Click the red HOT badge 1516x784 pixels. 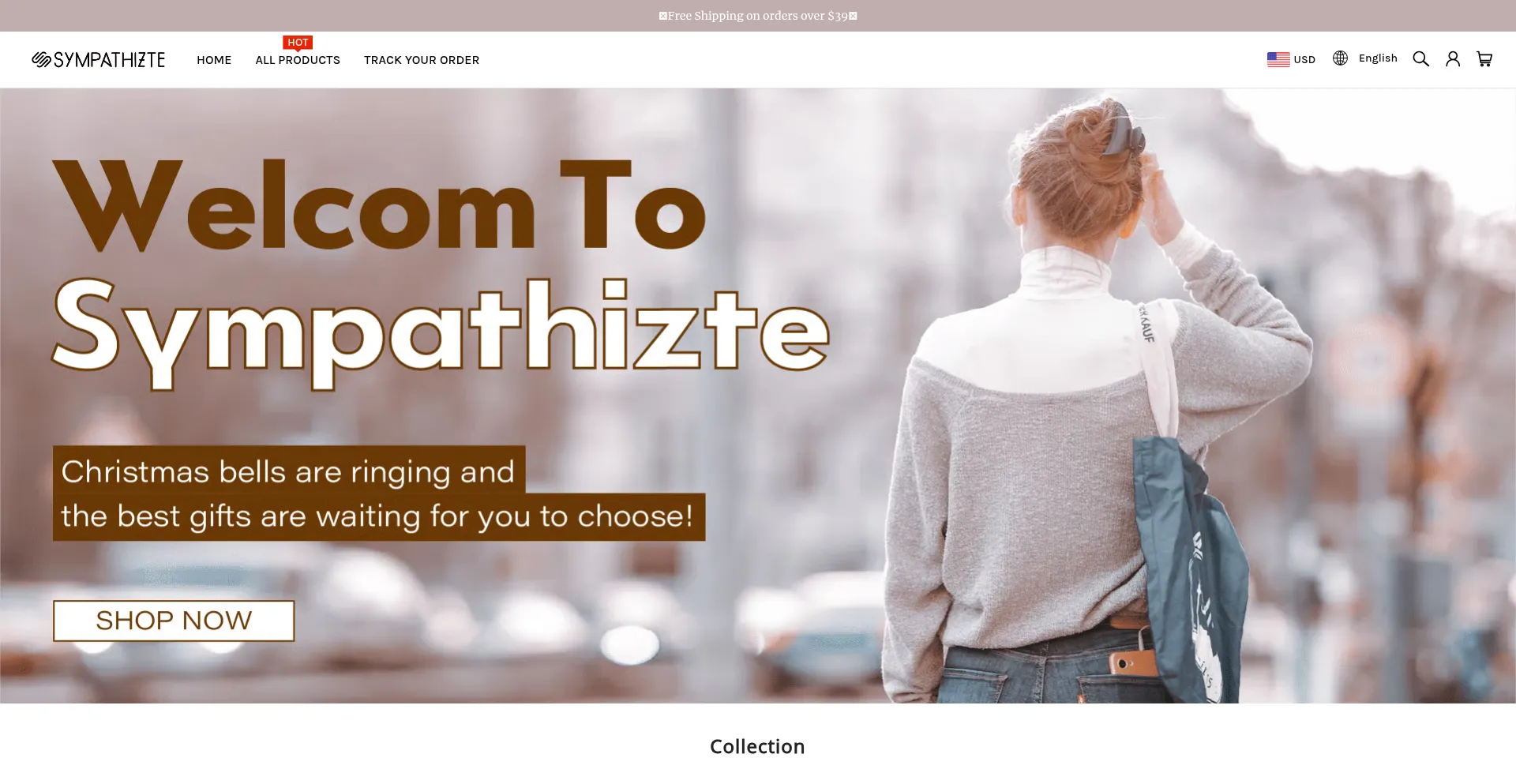click(298, 43)
